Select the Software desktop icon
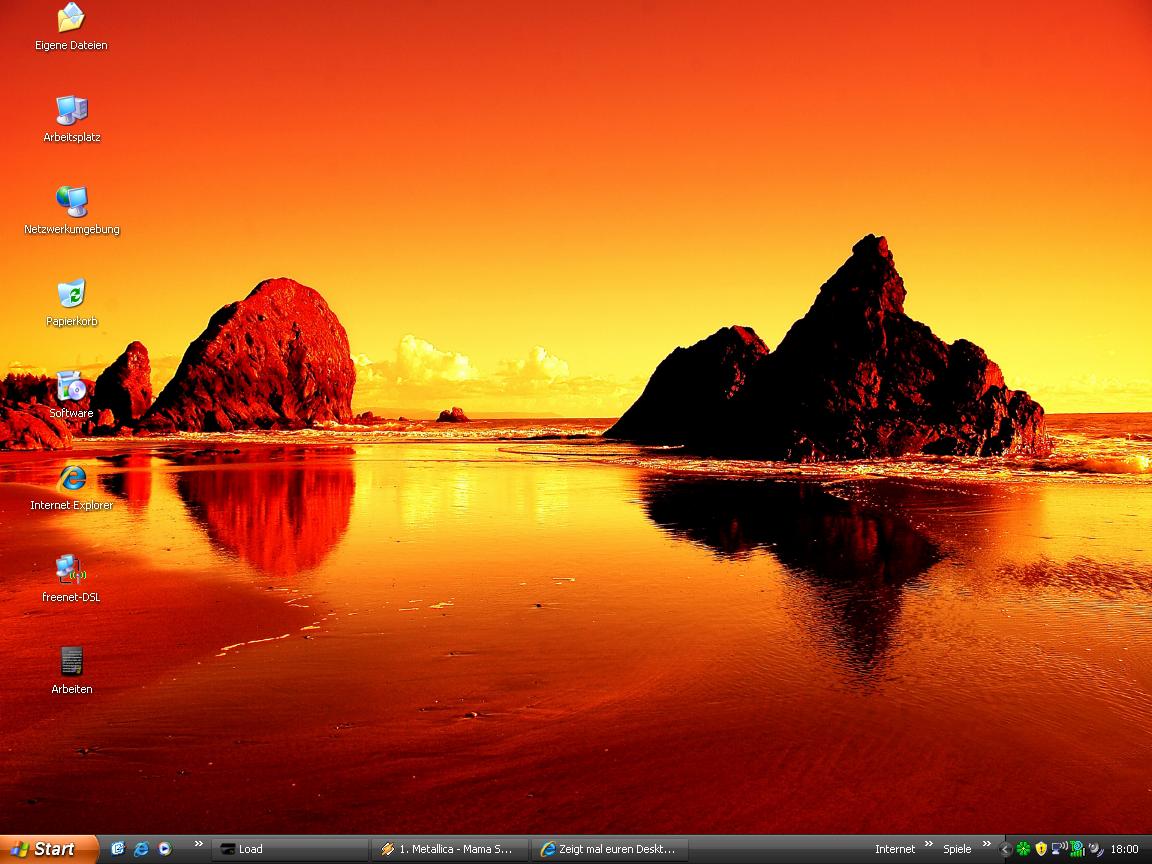The width and height of the screenshot is (1152, 864). 71,394
